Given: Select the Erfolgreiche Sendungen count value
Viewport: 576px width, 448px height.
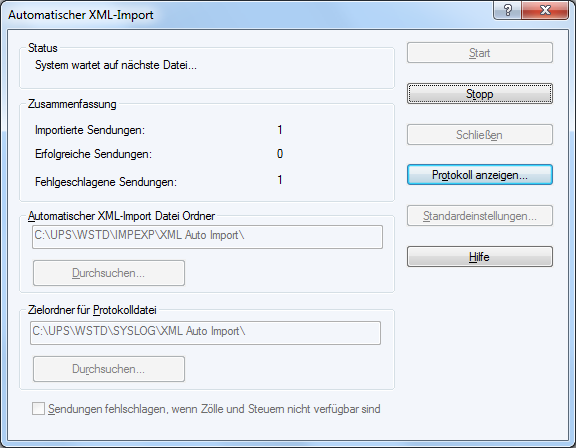Looking at the screenshot, I should (280, 153).
